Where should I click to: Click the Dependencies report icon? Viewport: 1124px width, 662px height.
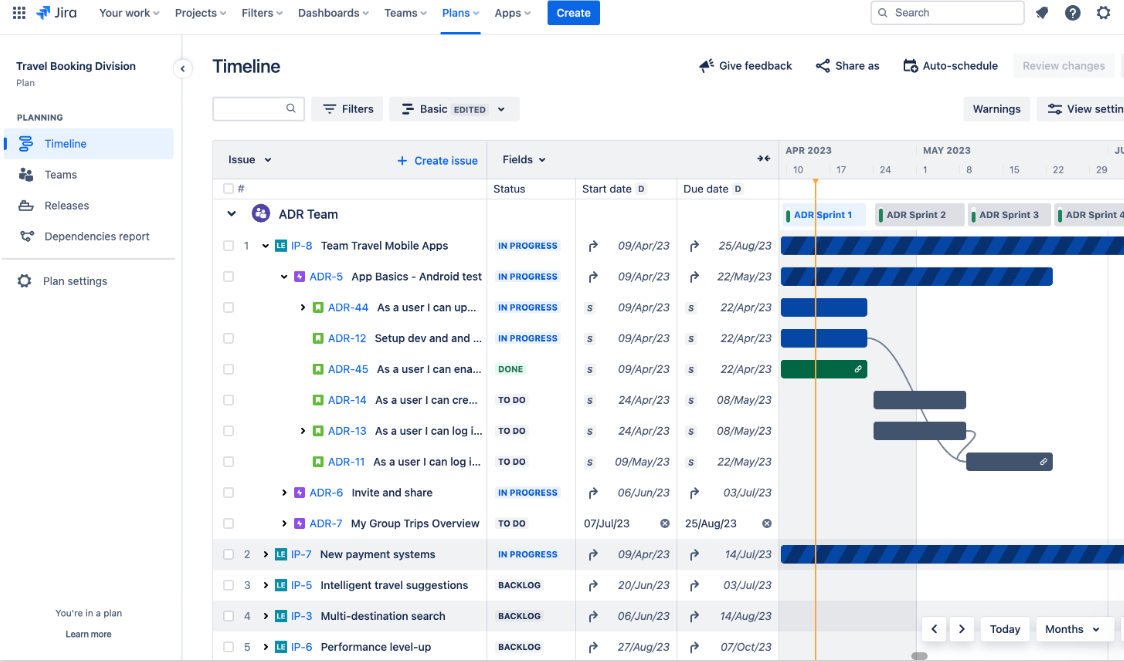[x=26, y=236]
